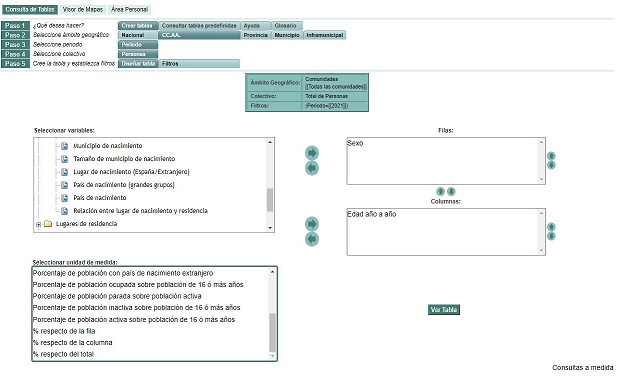The width and height of the screenshot is (622, 376).
Task: Open the Consulta de Tablas tab
Action: tap(30, 10)
